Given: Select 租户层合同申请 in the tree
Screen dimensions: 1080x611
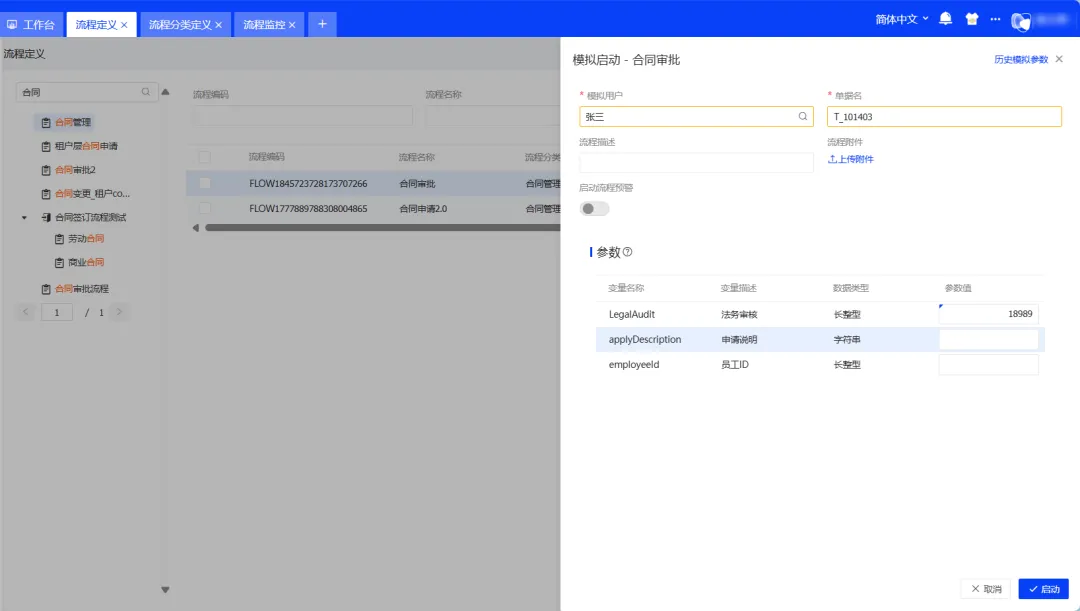Looking at the screenshot, I should (86, 146).
